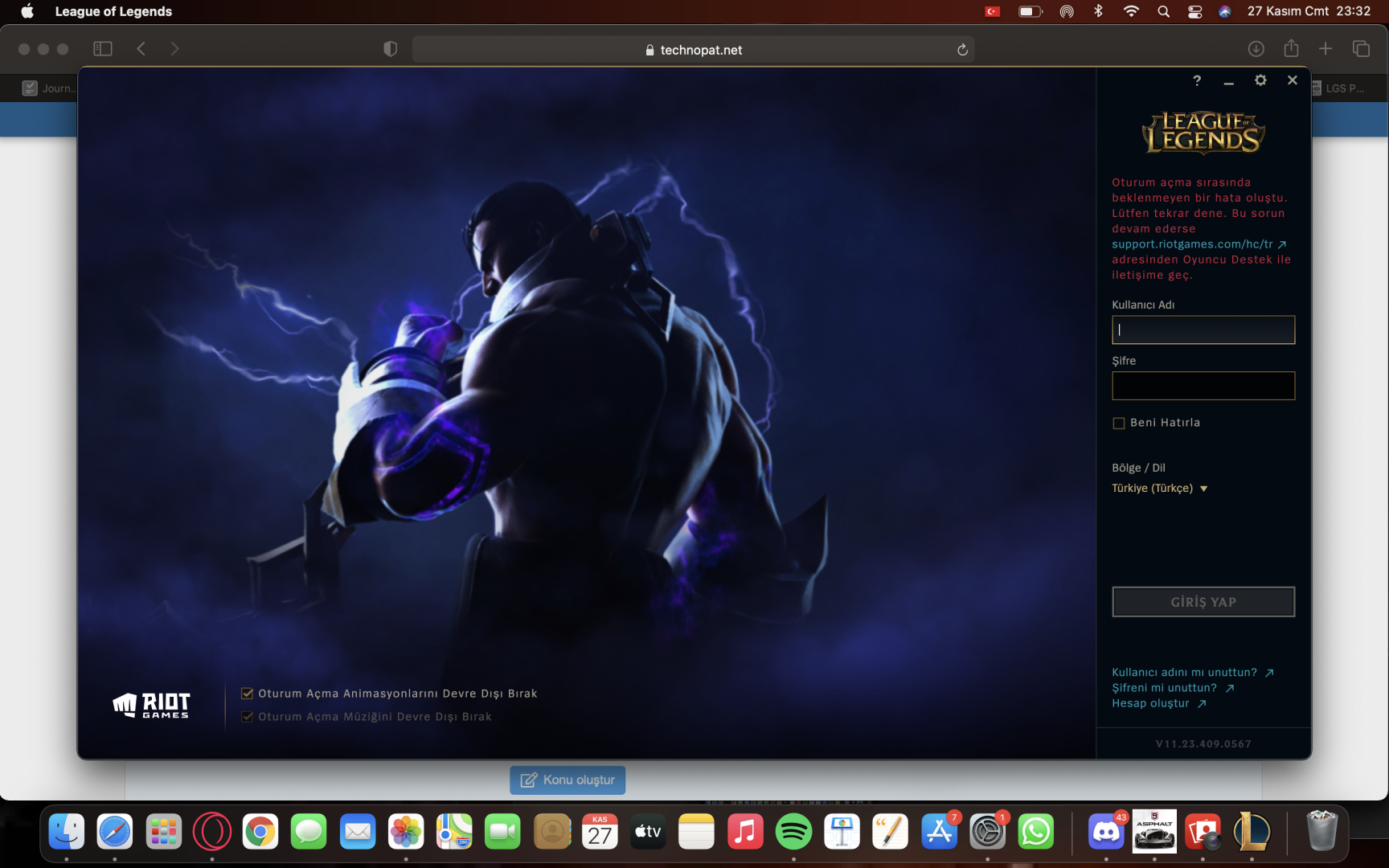Switch to the Journ... Safari tab
This screenshot has width=1389, height=868.
pos(48,88)
